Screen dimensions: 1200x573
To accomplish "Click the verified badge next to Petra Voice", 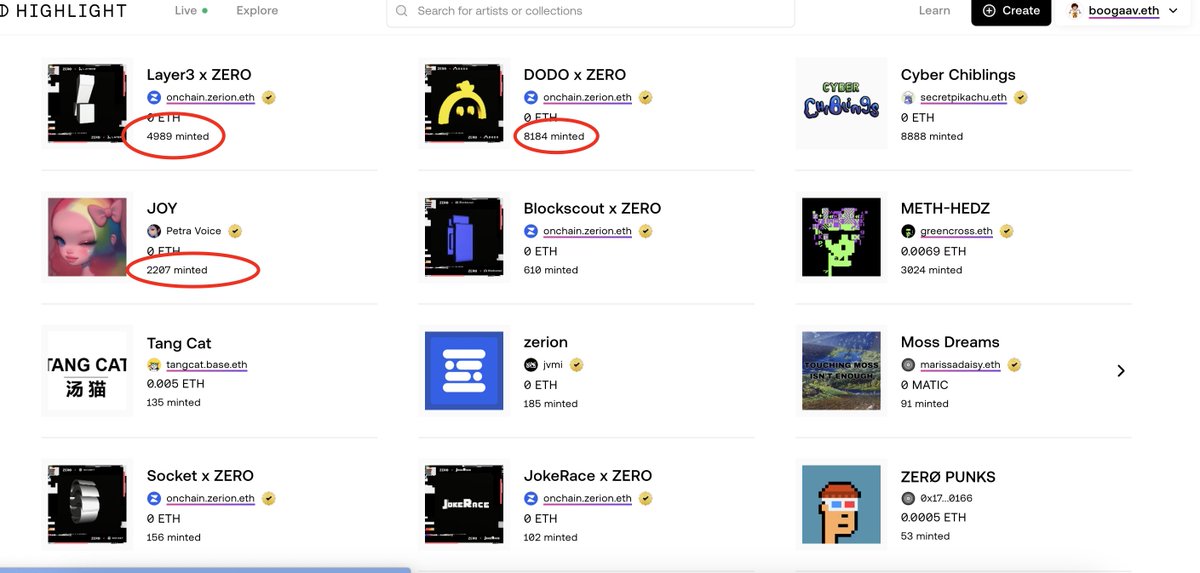I will click(235, 231).
